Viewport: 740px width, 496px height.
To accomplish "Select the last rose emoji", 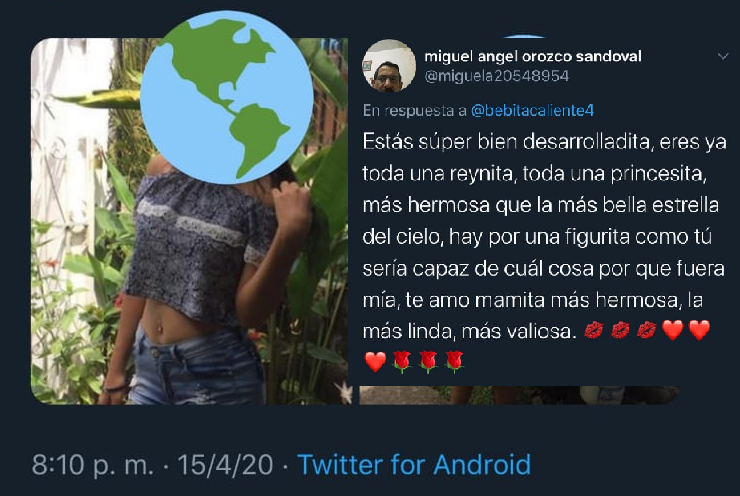I will pos(454,362).
